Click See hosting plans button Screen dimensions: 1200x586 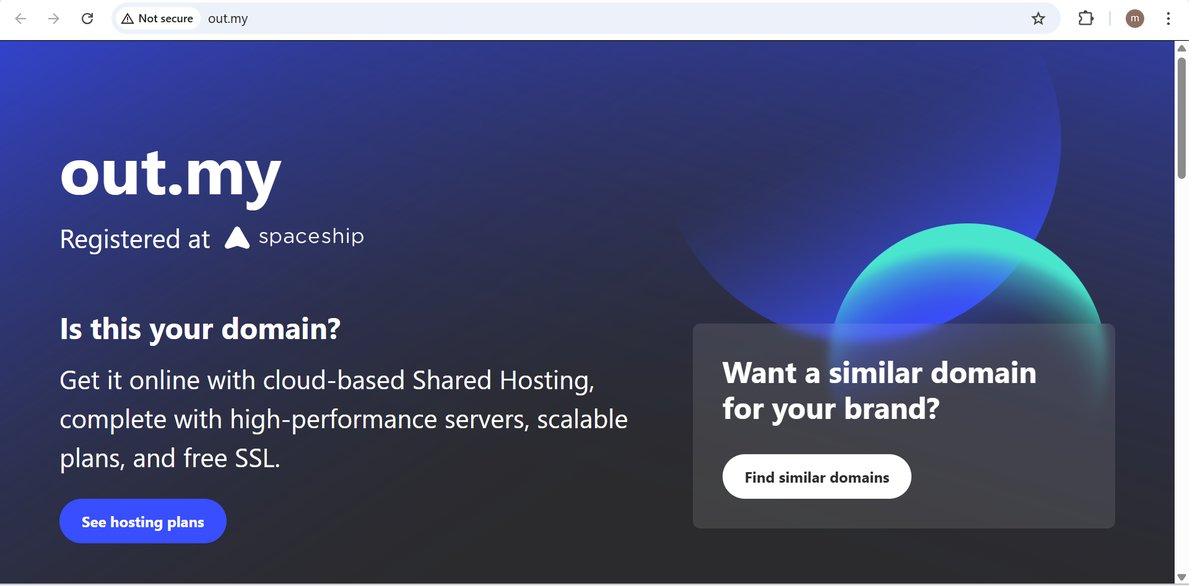143,521
